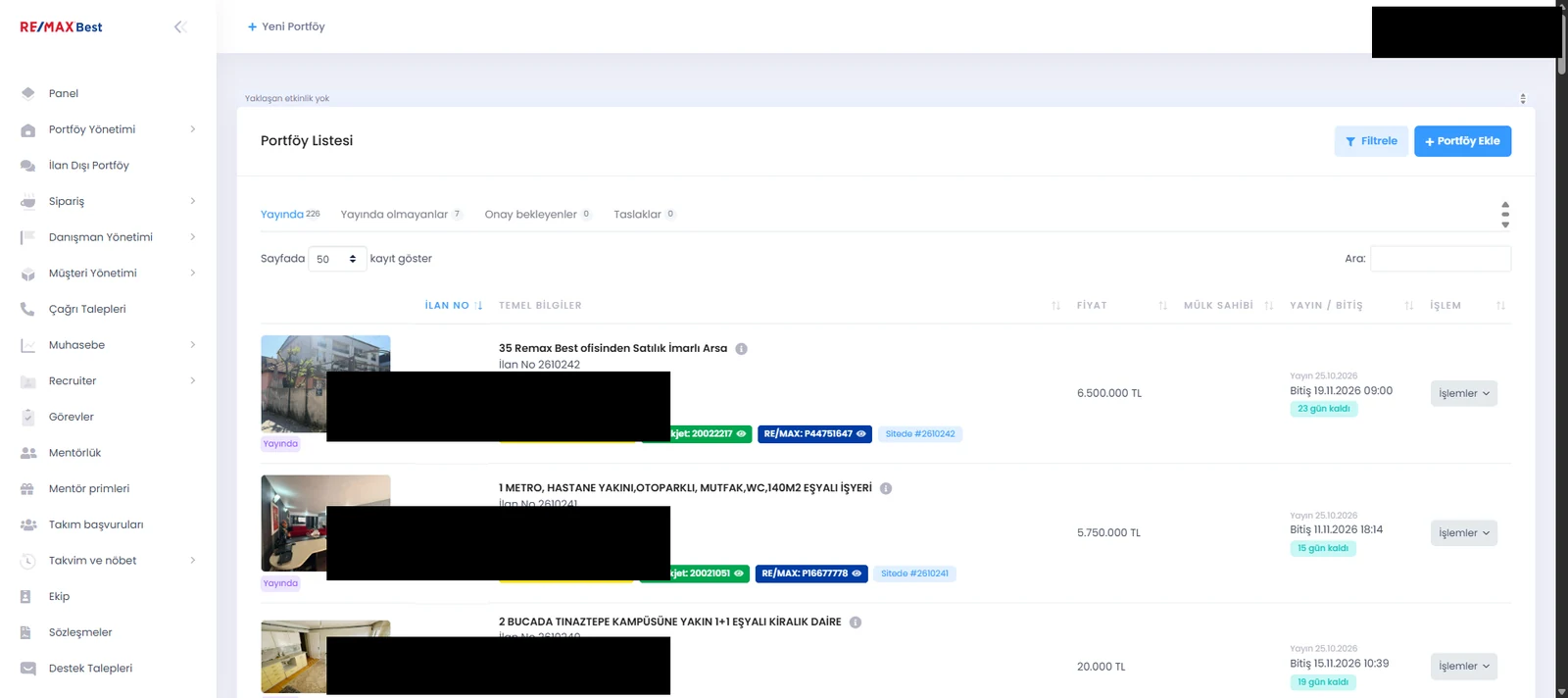The width and height of the screenshot is (1568, 698).
Task: Click the Mentörlük people icon
Action: coord(27,453)
